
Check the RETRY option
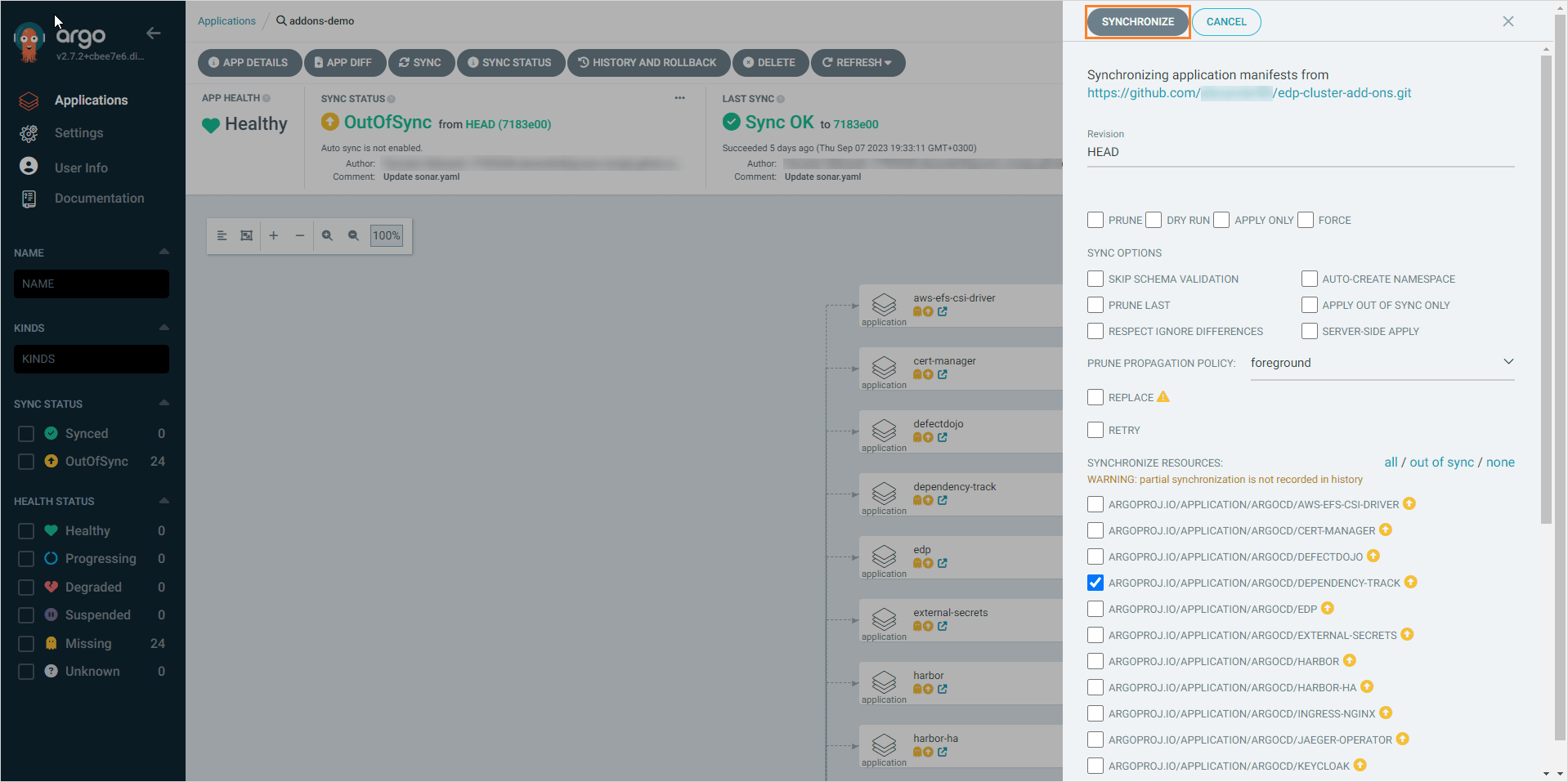point(1095,430)
